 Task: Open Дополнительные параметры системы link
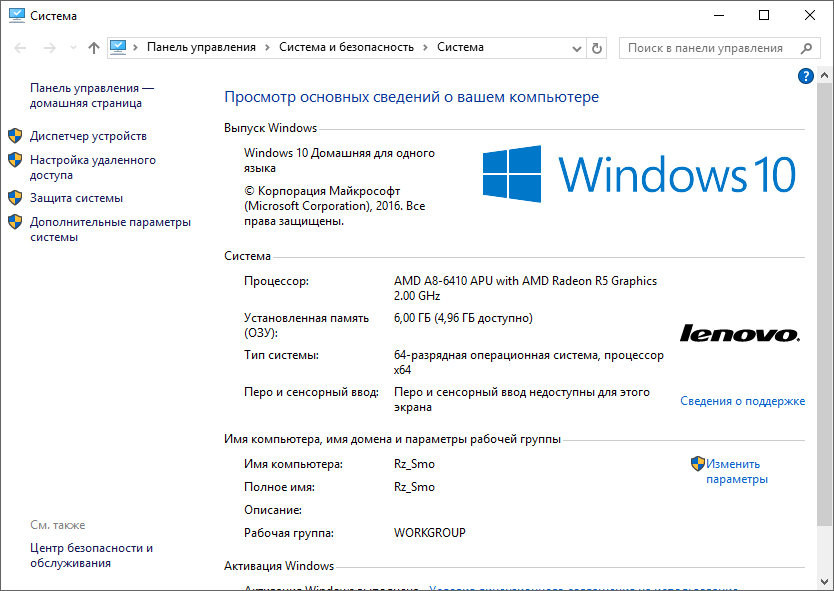[110, 229]
